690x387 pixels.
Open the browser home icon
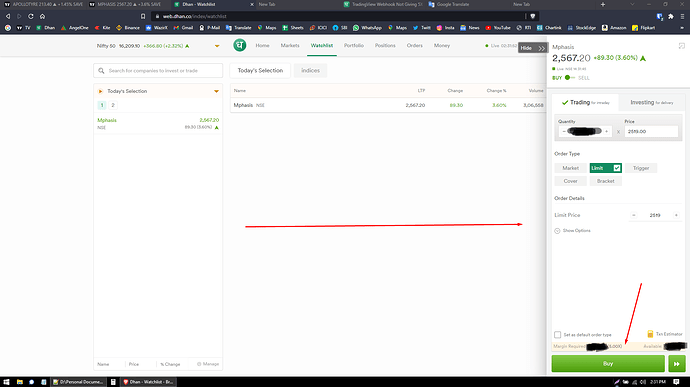pyautogui.click(x=42, y=16)
